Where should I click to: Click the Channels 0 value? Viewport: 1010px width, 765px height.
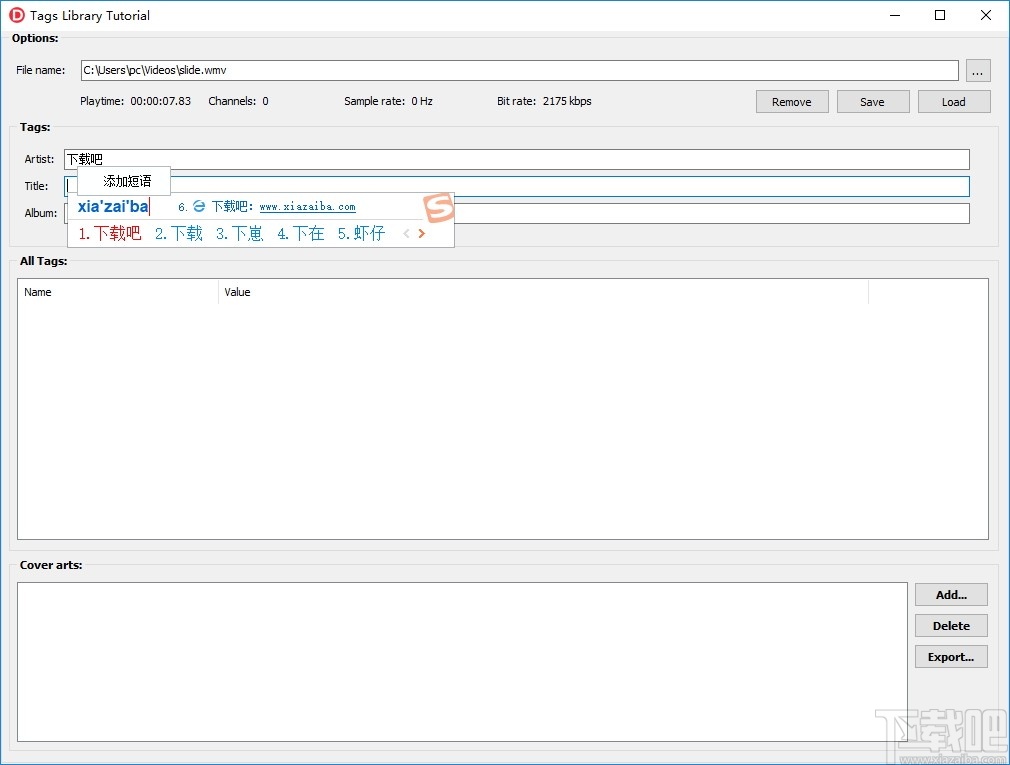tap(265, 101)
